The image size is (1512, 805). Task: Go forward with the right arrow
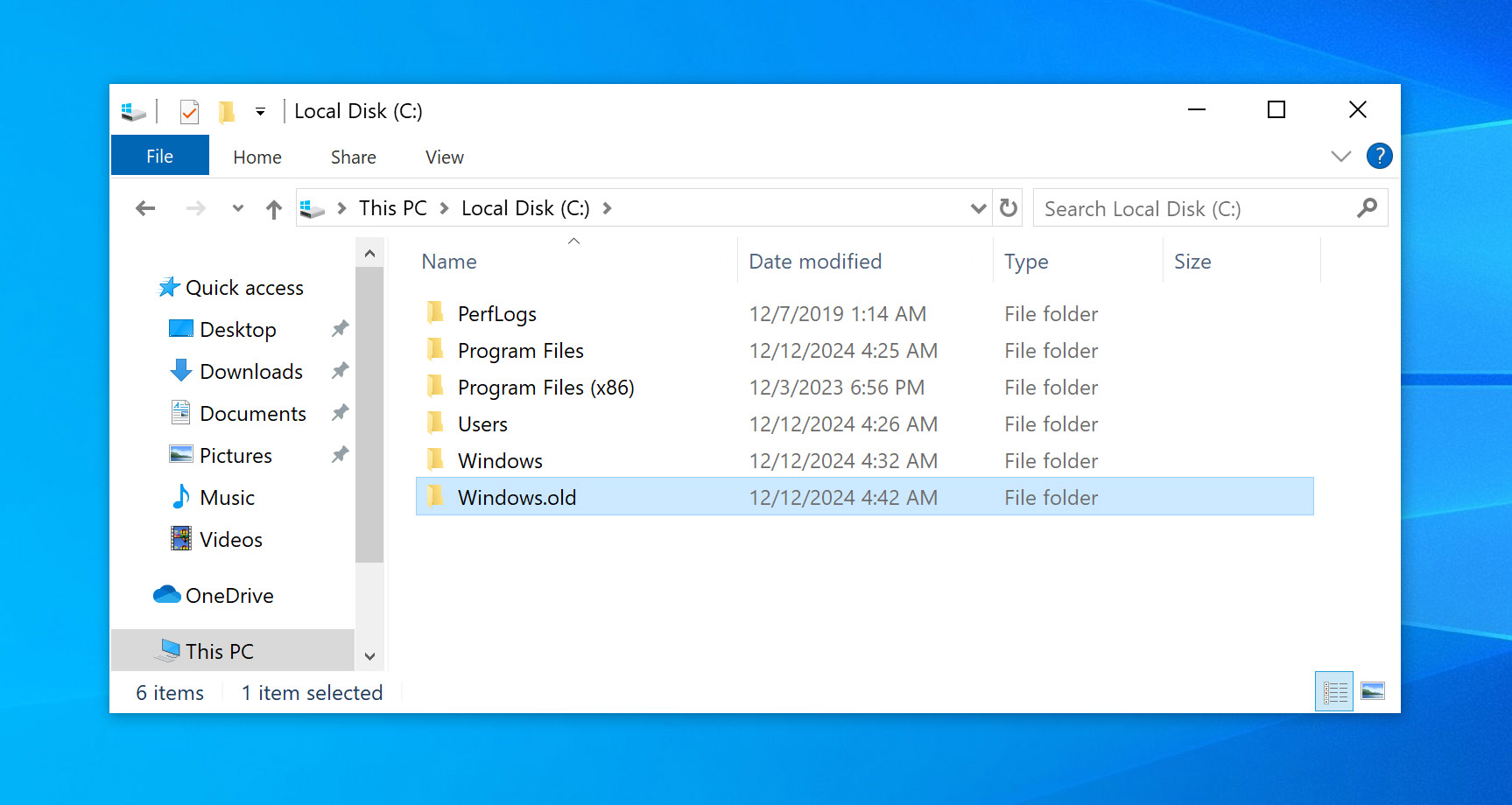click(x=196, y=208)
